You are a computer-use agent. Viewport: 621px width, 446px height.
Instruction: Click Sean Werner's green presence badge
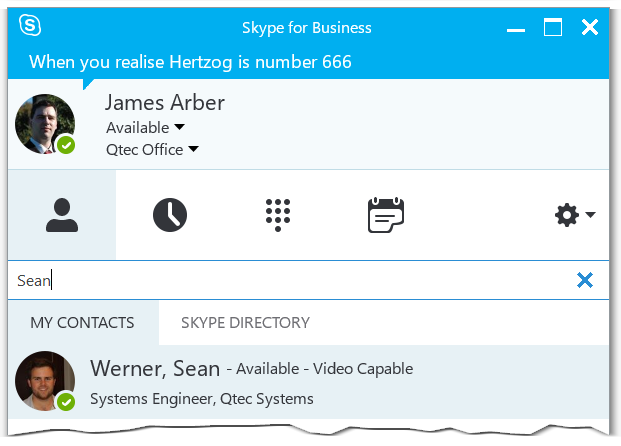click(x=66, y=402)
